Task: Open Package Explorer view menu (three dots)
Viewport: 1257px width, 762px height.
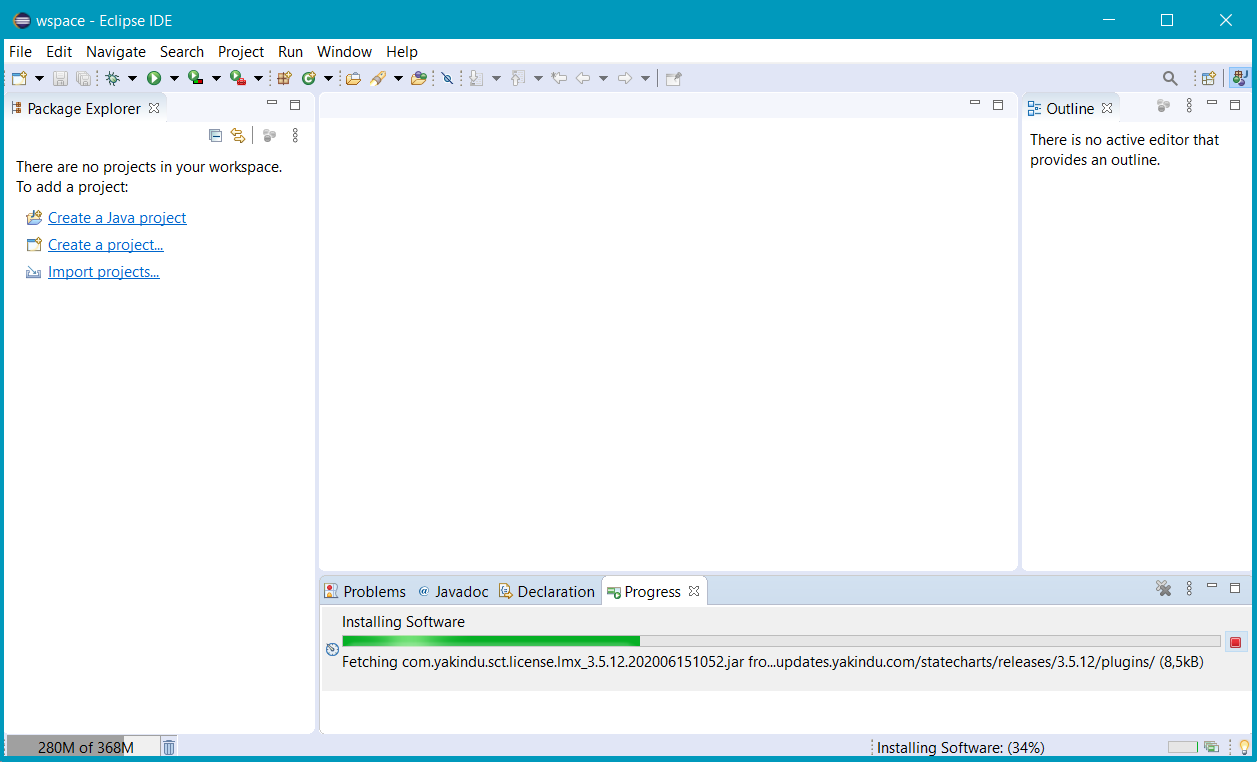Action: coord(295,135)
